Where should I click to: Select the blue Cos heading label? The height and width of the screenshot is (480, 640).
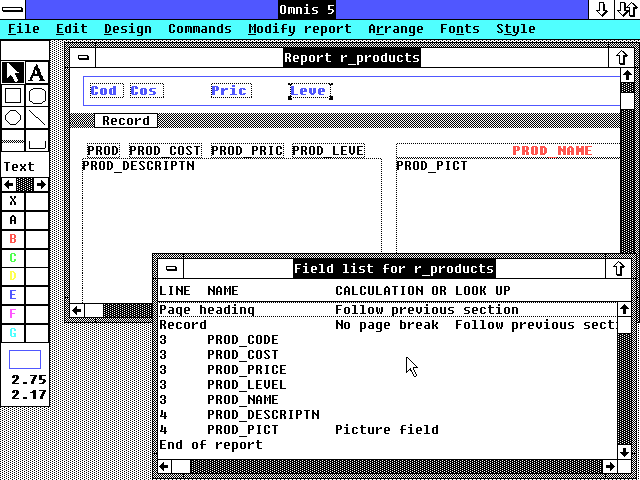click(x=147, y=91)
